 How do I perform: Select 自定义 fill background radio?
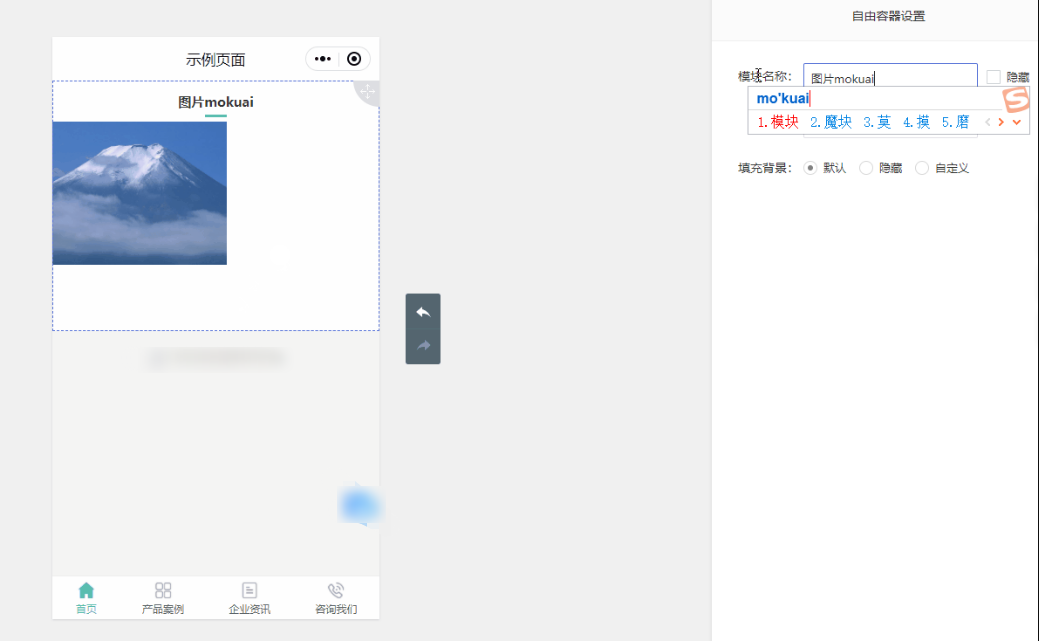point(922,168)
